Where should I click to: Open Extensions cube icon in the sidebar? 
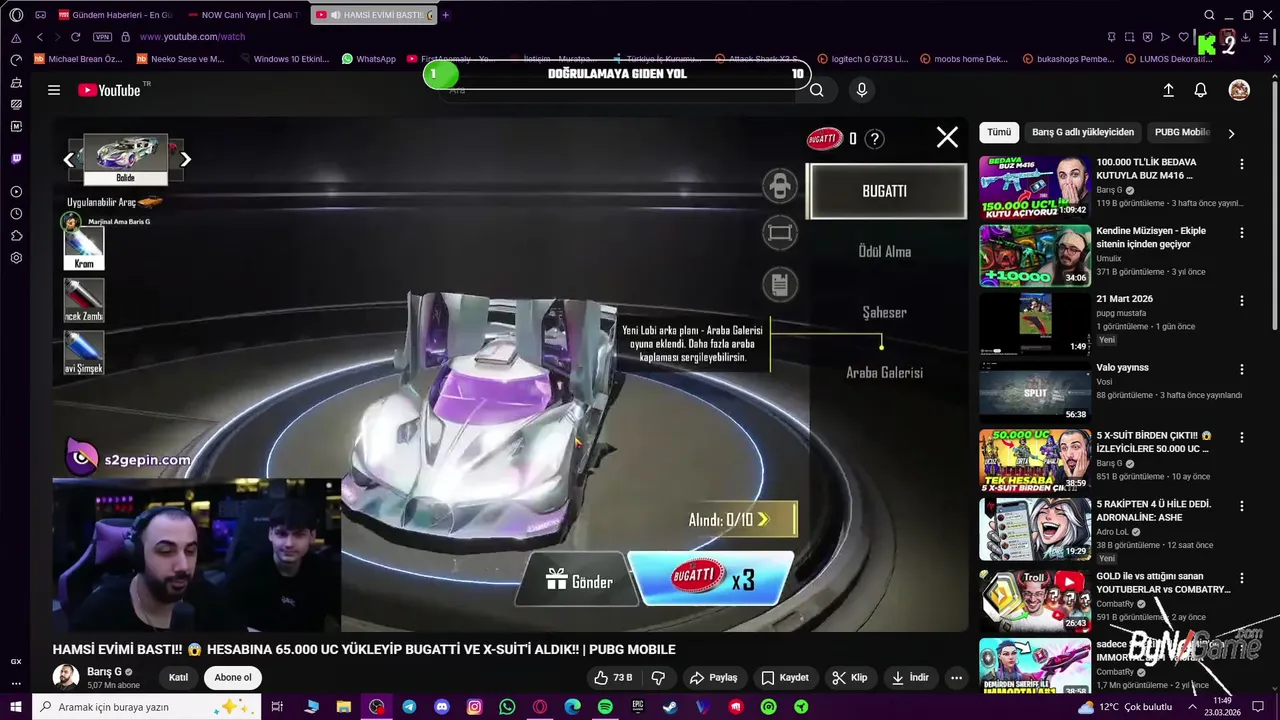click(16, 236)
